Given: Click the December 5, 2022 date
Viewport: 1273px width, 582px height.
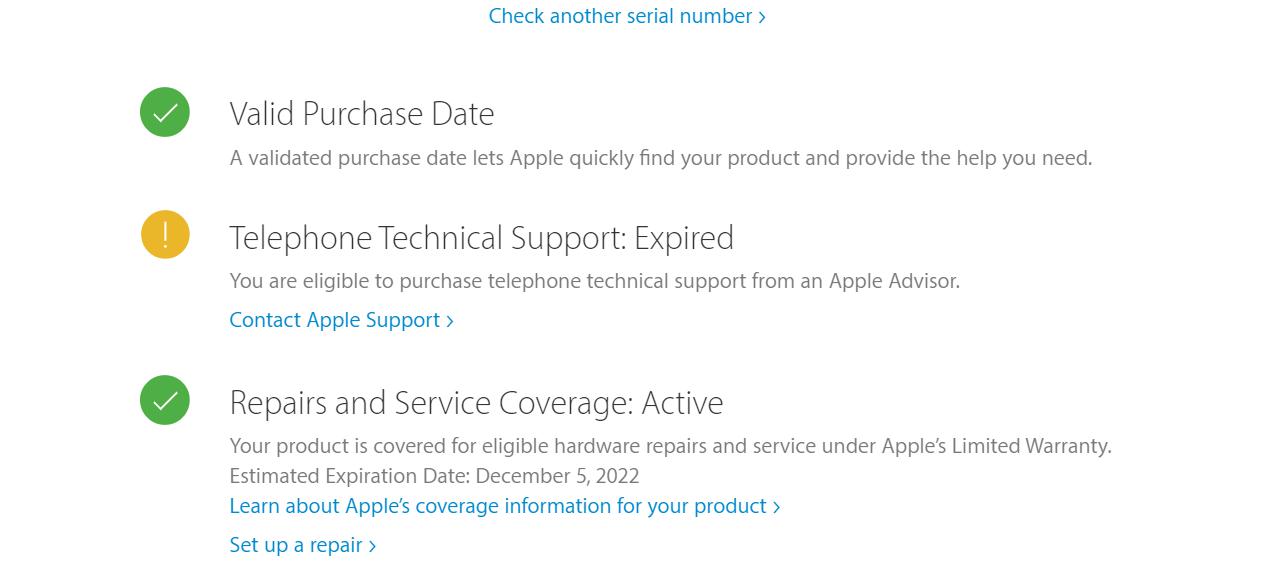Looking at the screenshot, I should coord(558,476).
